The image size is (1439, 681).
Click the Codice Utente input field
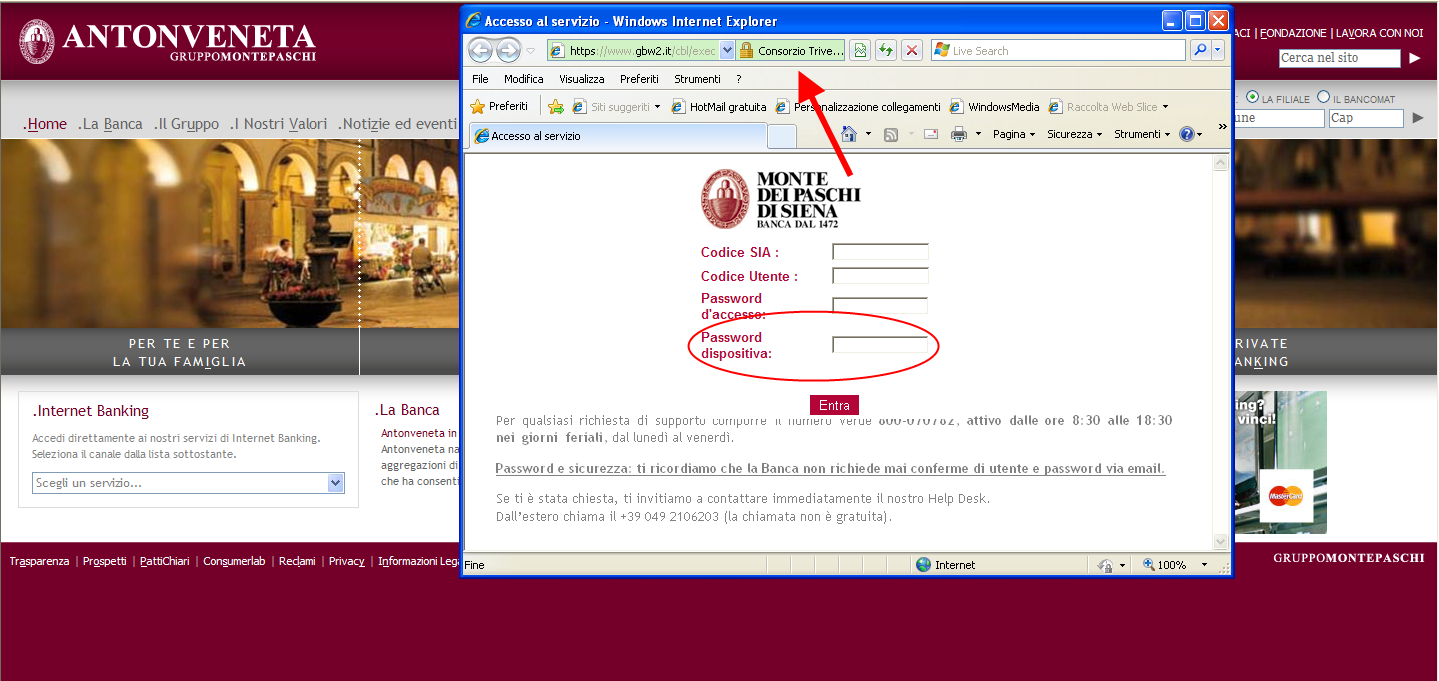pos(880,276)
